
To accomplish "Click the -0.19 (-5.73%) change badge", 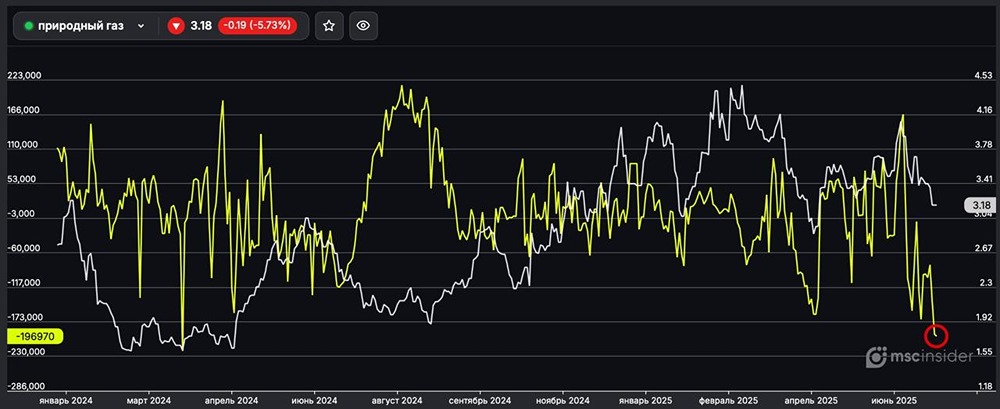I will coord(258,26).
